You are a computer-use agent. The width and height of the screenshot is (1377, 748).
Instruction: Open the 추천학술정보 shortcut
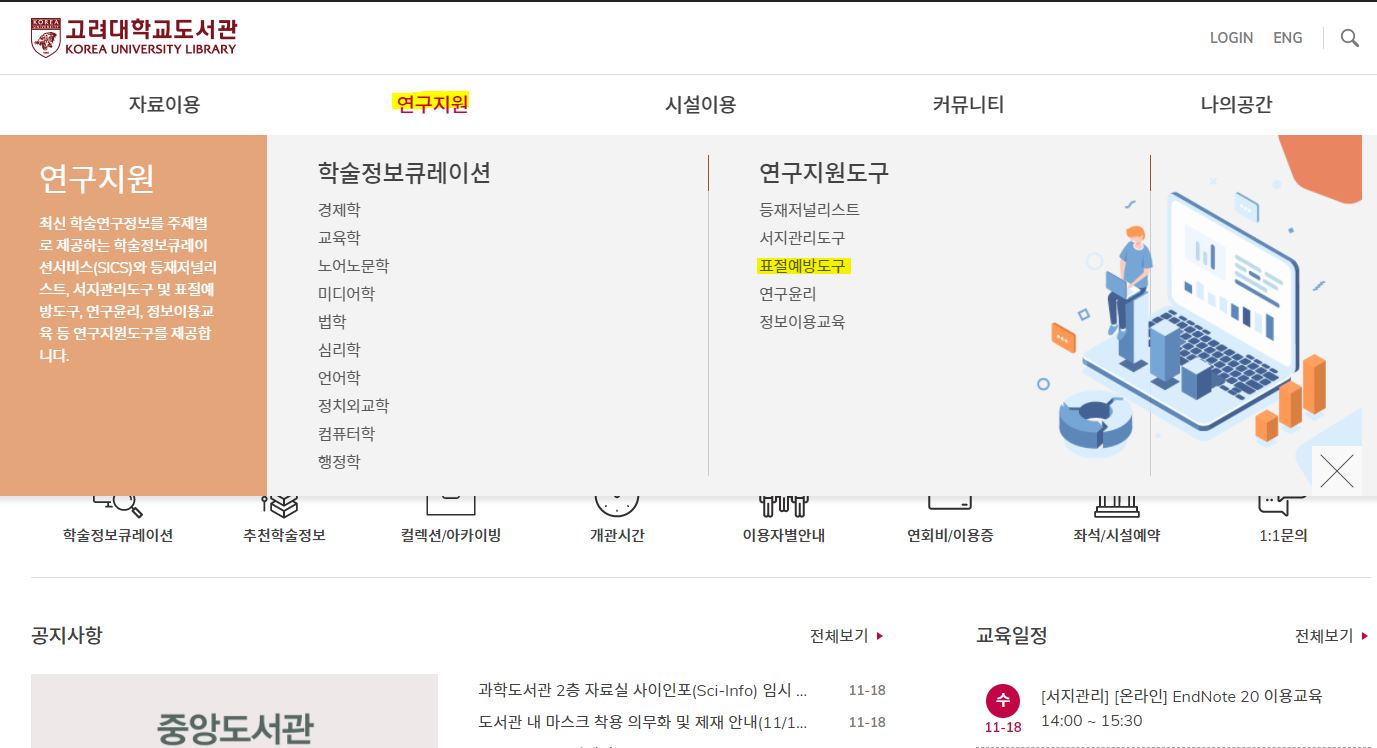(x=284, y=520)
